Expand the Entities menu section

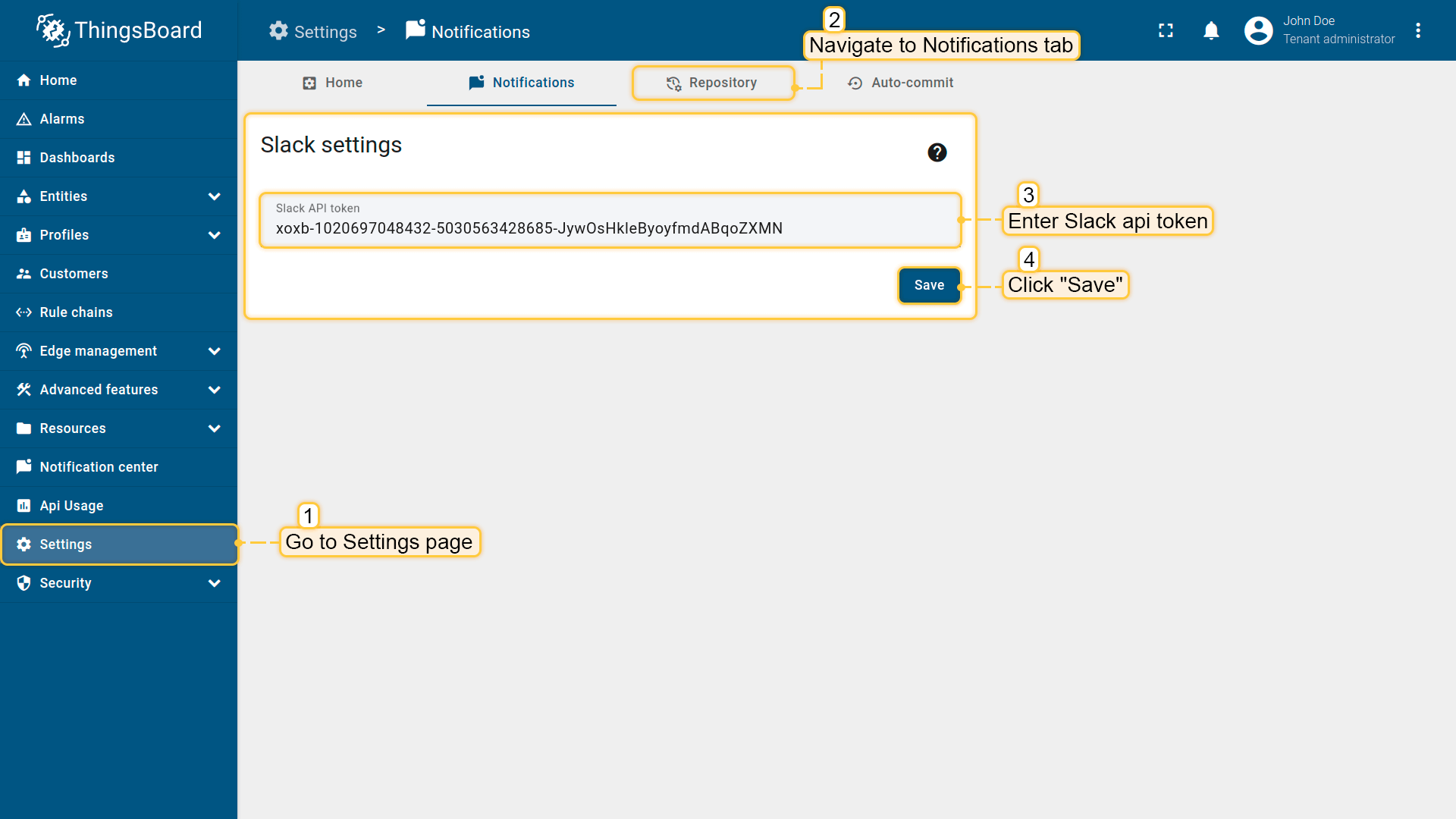click(214, 196)
